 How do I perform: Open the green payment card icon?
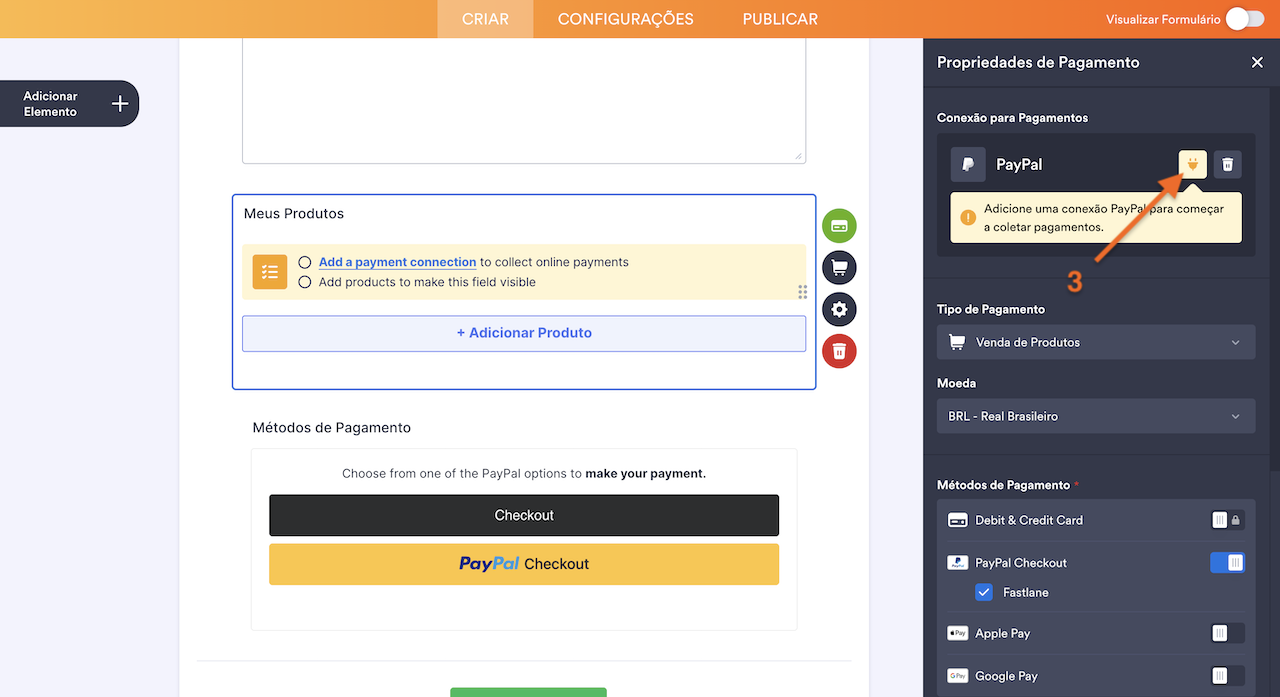click(x=839, y=225)
